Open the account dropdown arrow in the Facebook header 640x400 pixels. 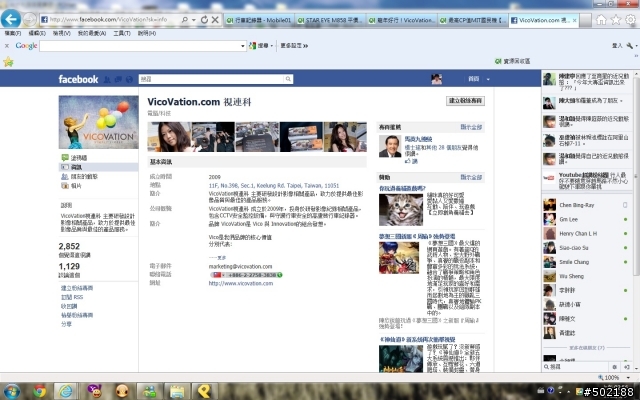click(488, 79)
